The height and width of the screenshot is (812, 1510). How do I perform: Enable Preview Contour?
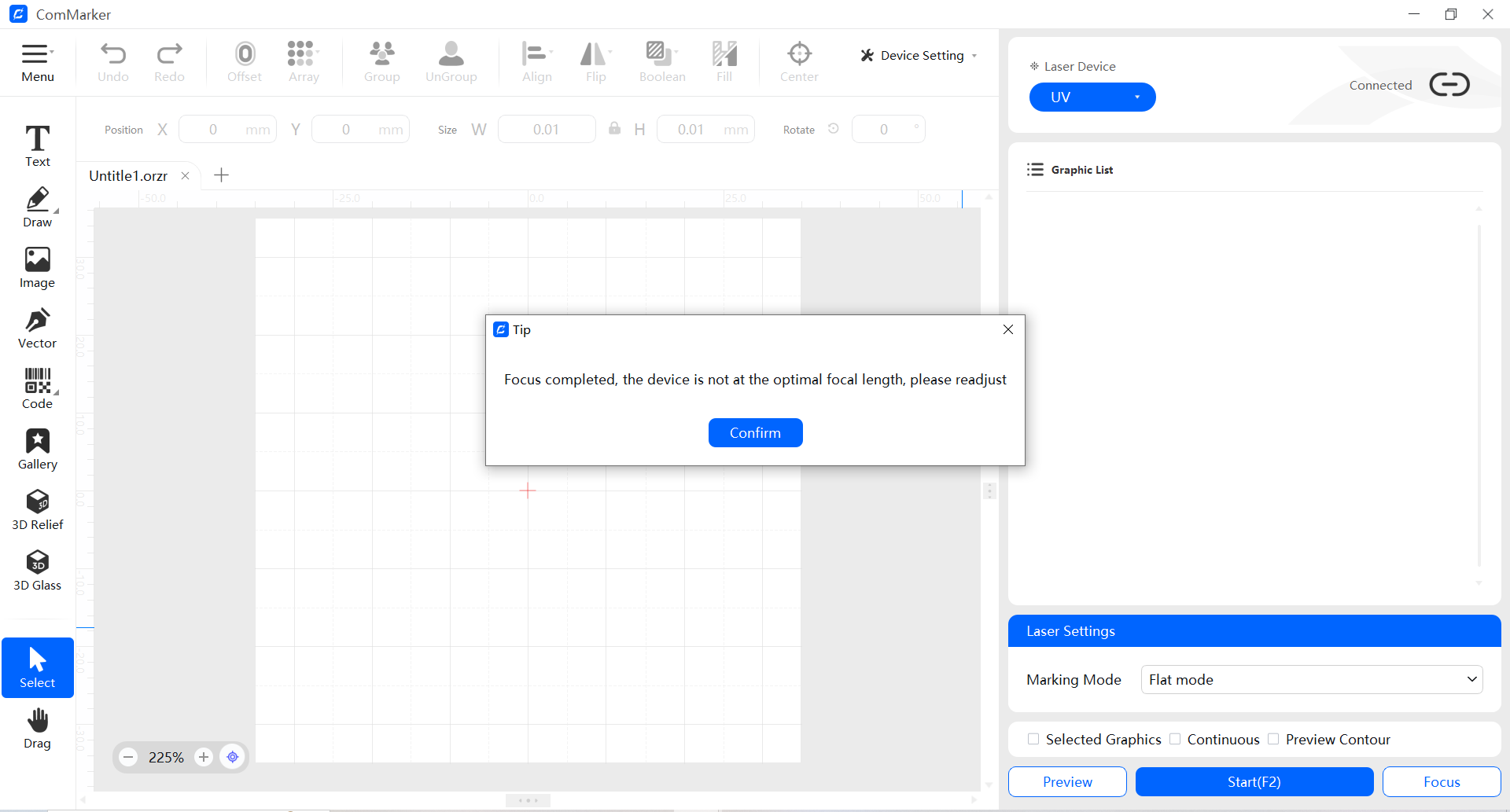(1272, 739)
